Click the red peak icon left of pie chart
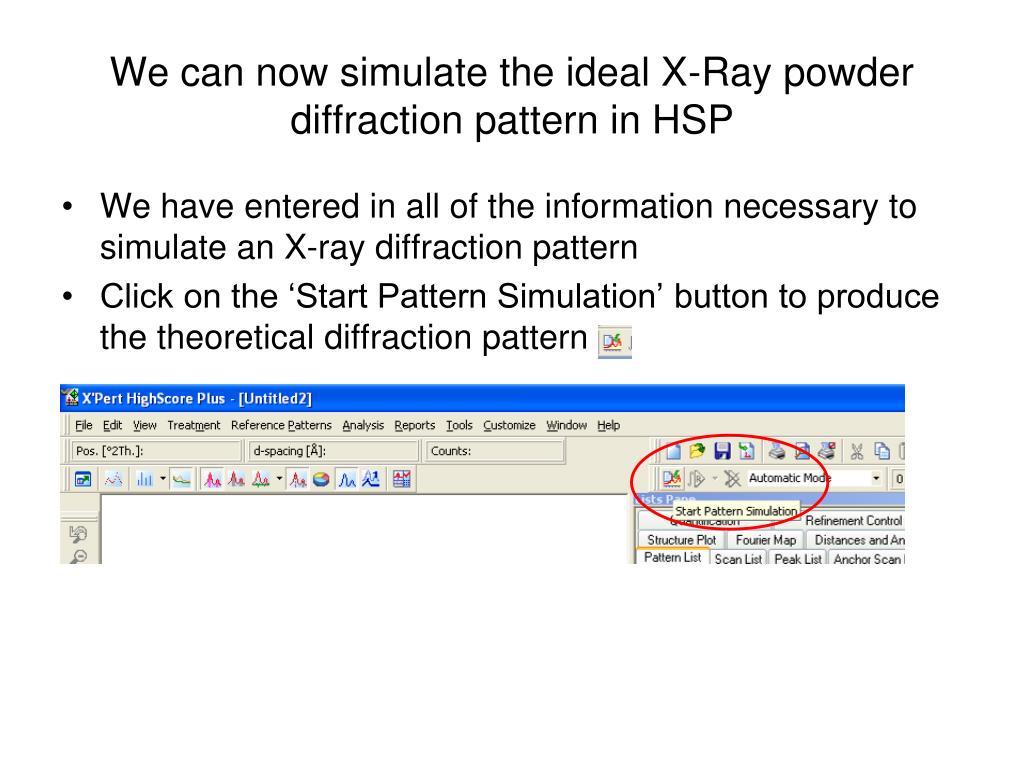This screenshot has width=1024, height=768. click(x=298, y=479)
